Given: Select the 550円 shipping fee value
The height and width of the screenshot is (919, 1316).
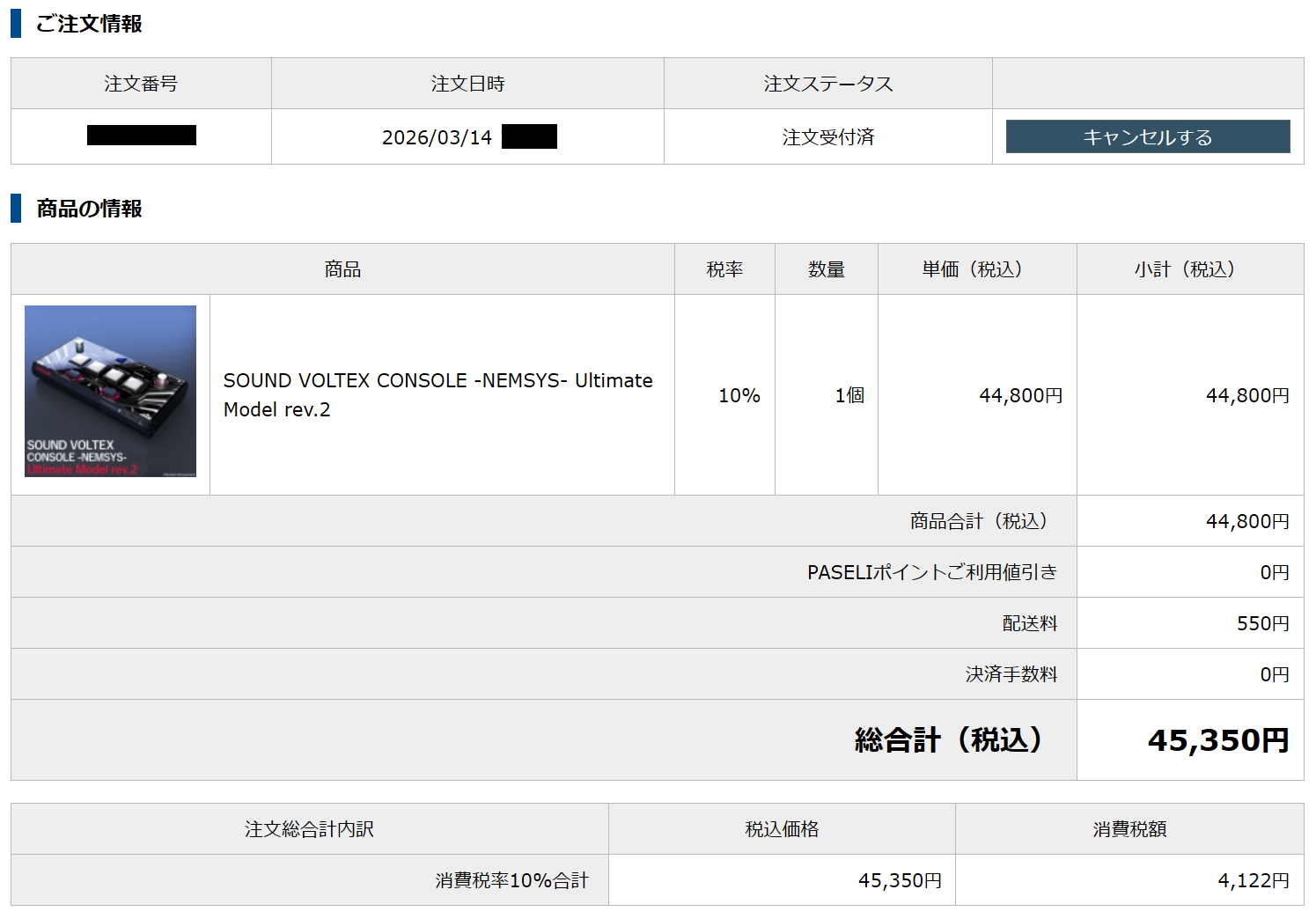Looking at the screenshot, I should 1262,623.
